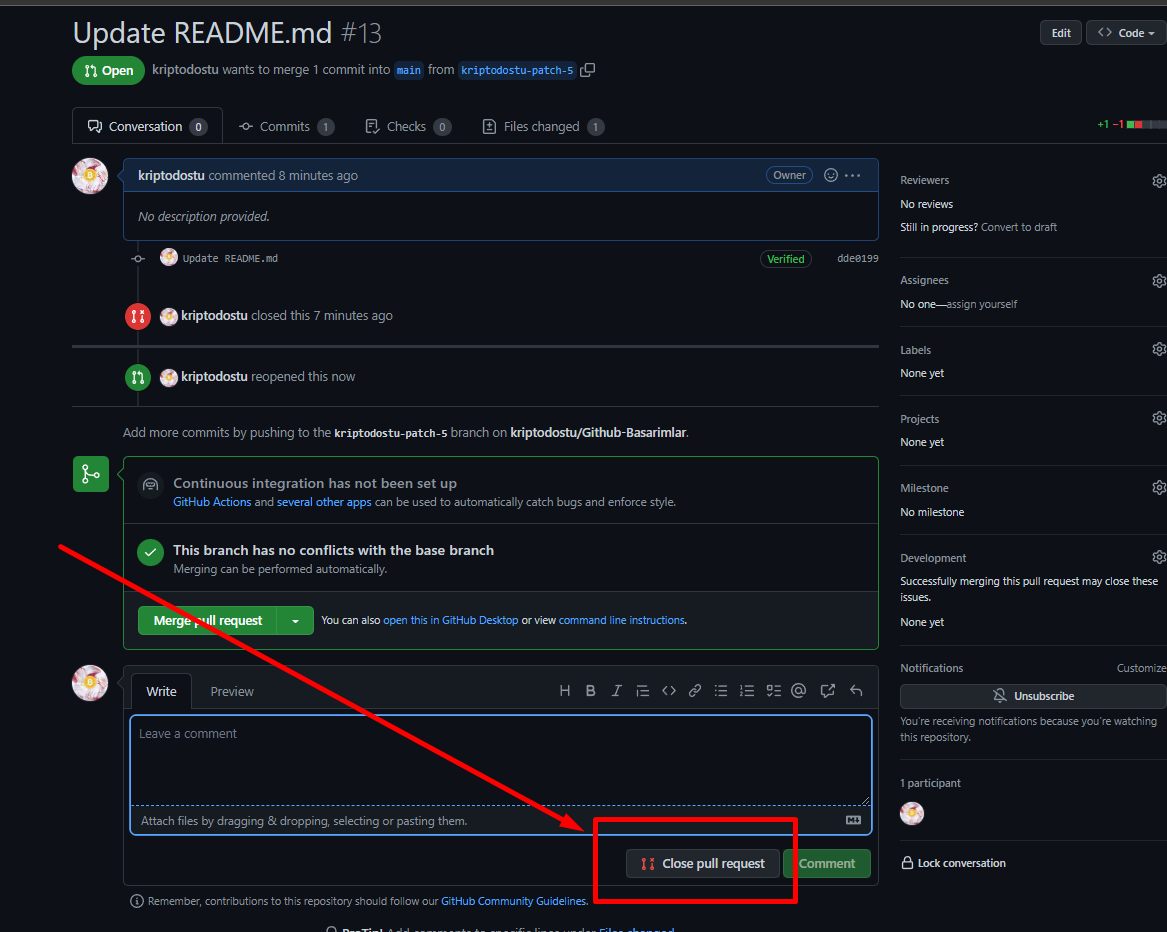This screenshot has width=1167, height=932.
Task: Switch to the Files changed tab
Action: coord(542,127)
